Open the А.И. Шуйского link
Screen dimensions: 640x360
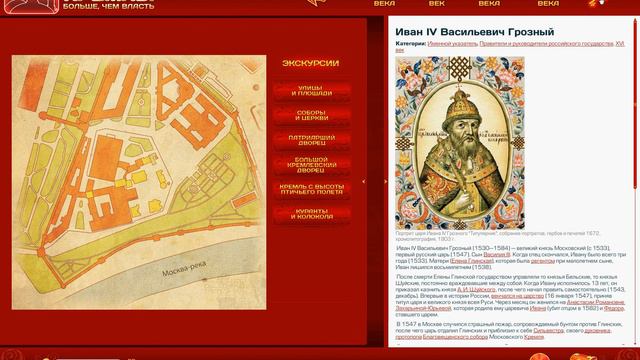pyautogui.click(x=476, y=289)
